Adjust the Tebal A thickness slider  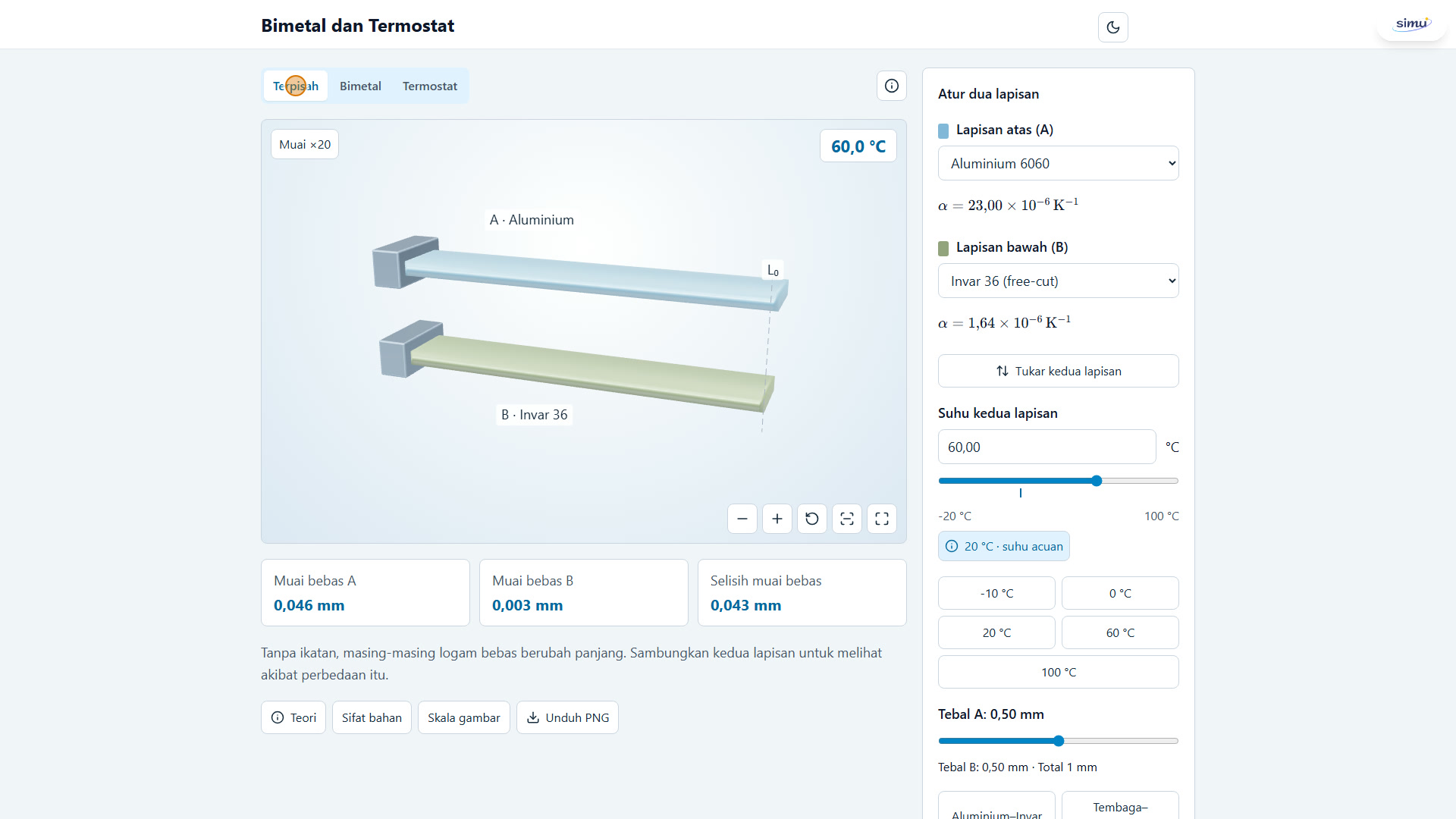(1059, 741)
